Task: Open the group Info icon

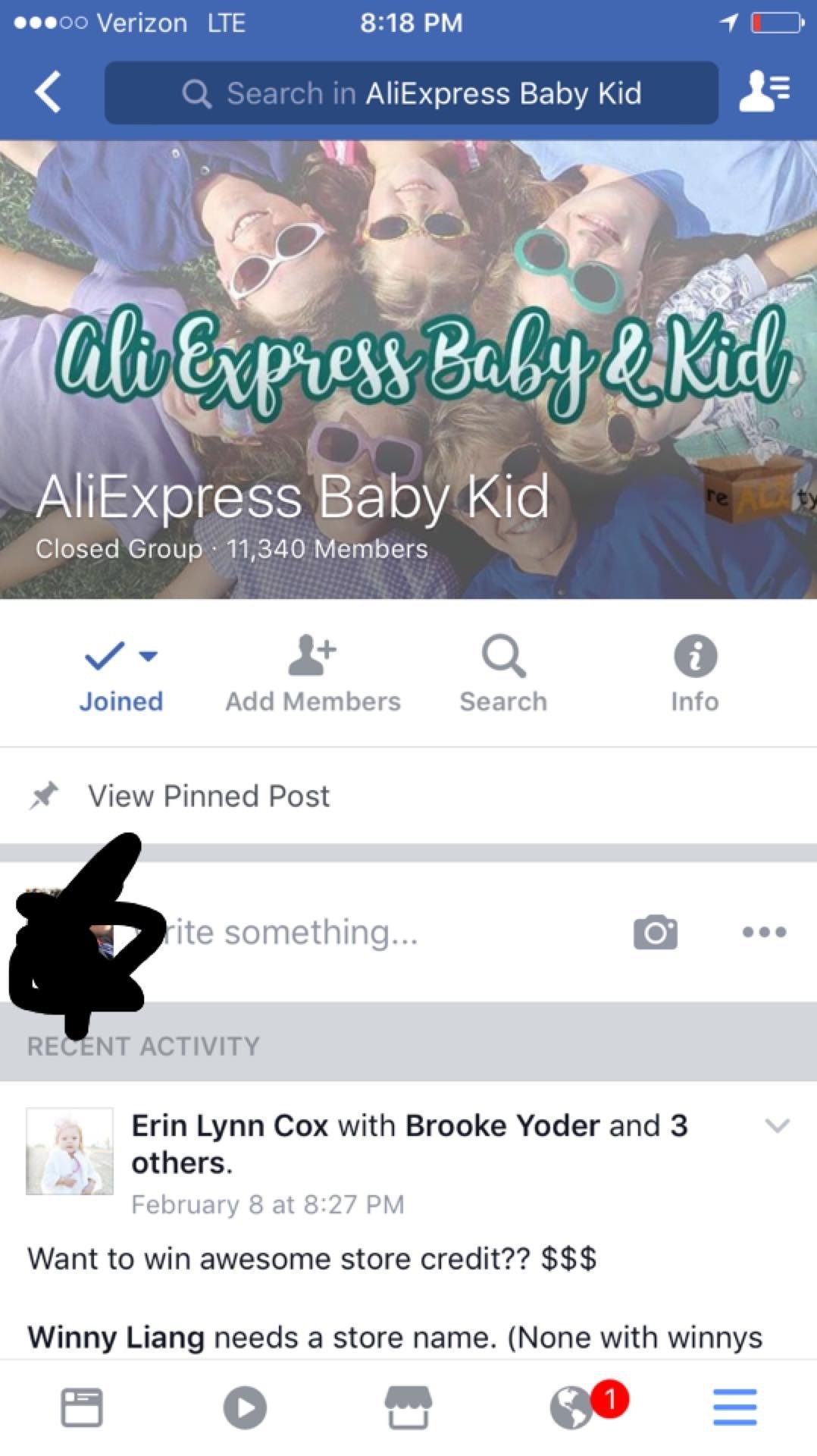Action: coord(695,656)
